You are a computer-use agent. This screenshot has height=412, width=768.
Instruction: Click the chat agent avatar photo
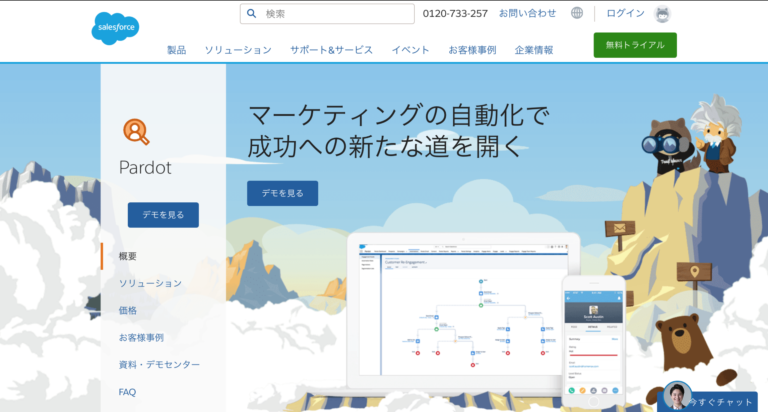tap(677, 396)
